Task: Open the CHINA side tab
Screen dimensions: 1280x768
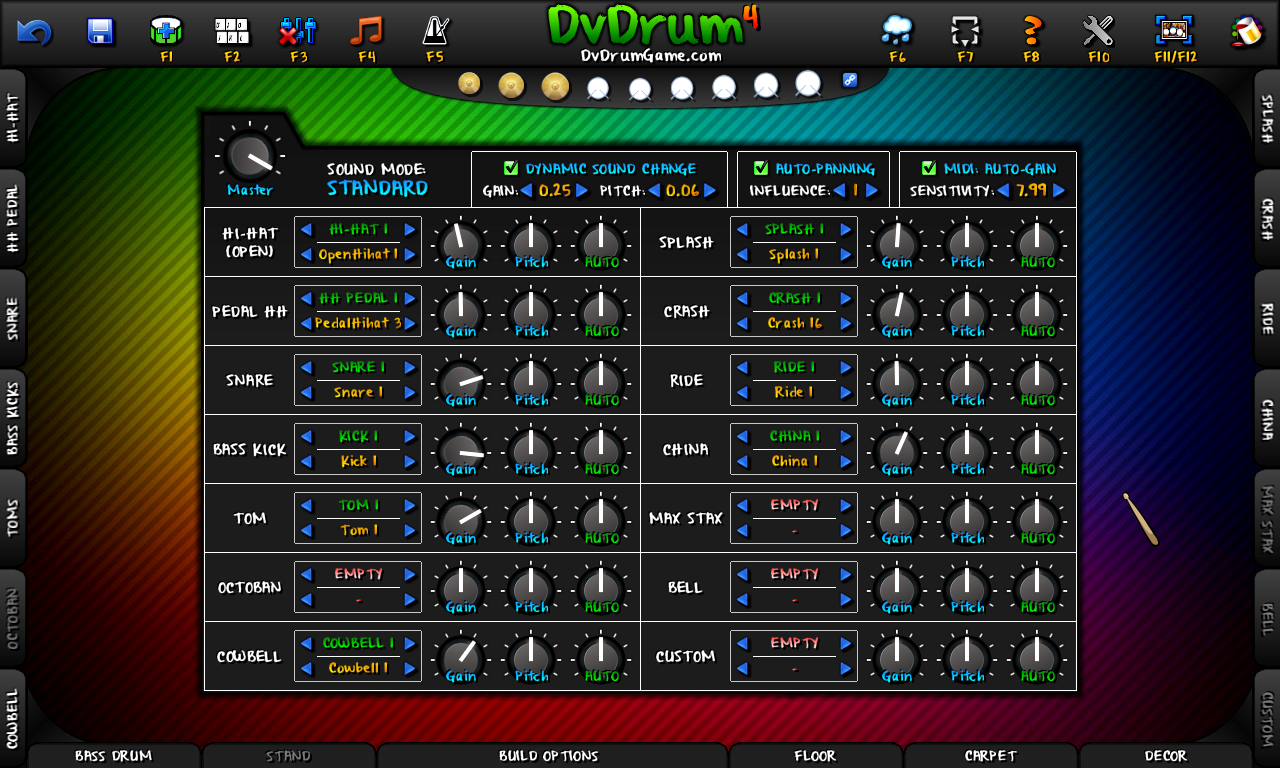Action: (x=1267, y=418)
